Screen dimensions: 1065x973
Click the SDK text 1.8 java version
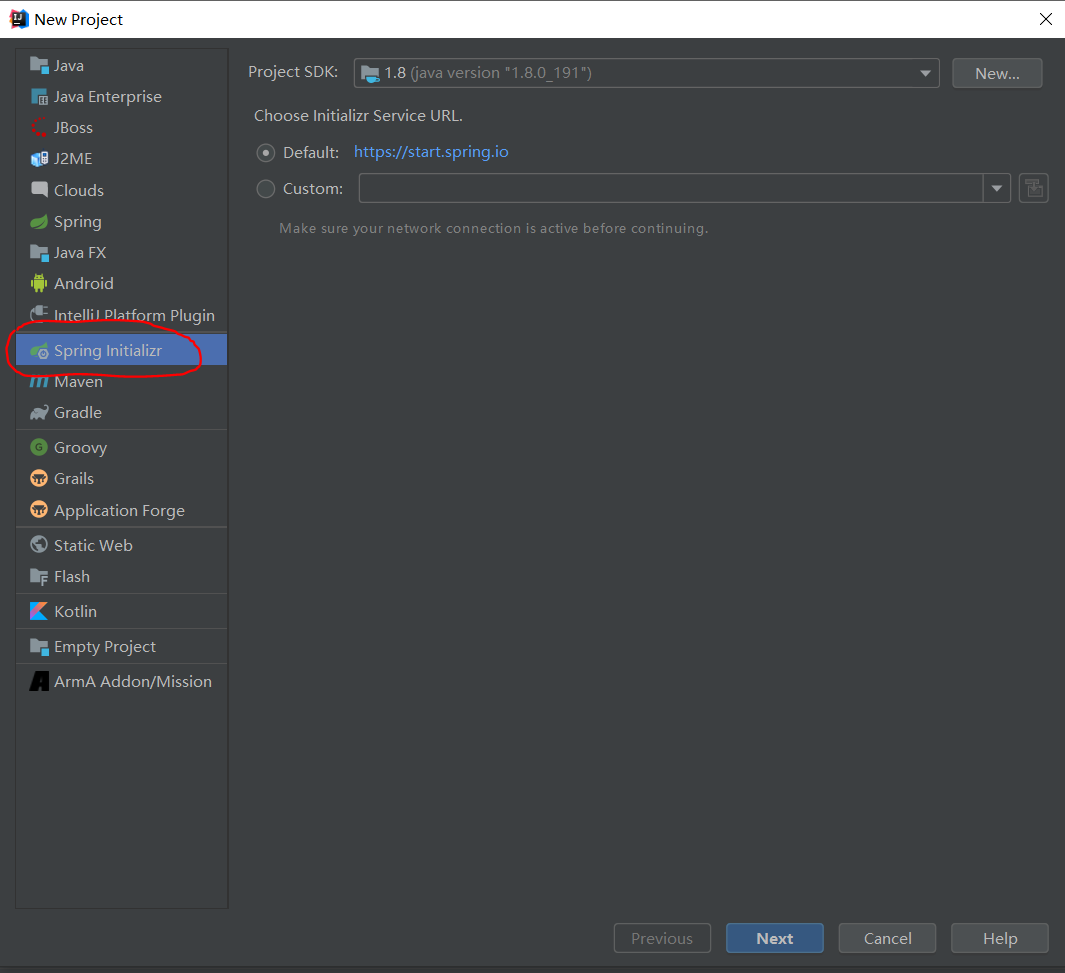click(488, 73)
